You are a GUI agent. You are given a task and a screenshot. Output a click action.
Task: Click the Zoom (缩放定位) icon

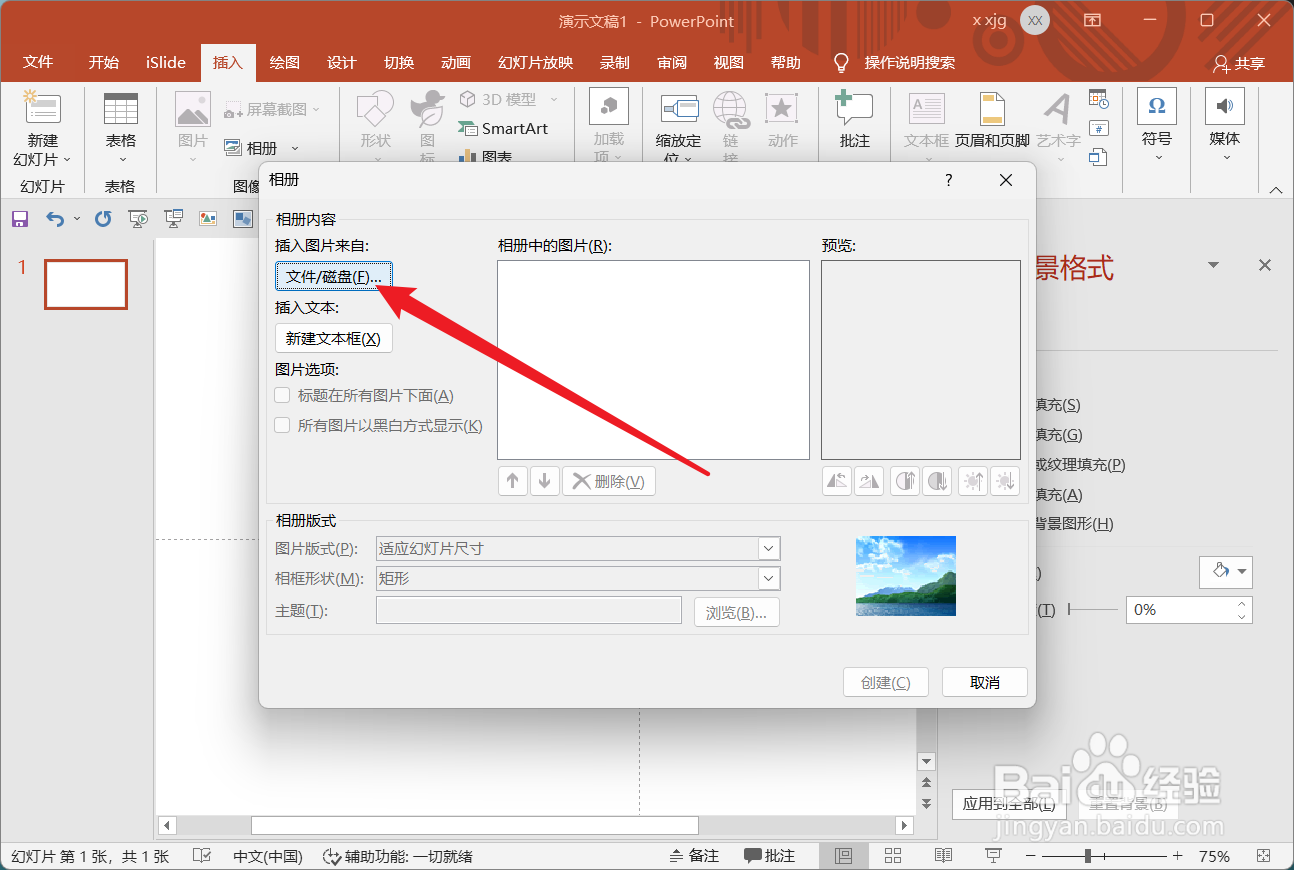click(678, 108)
